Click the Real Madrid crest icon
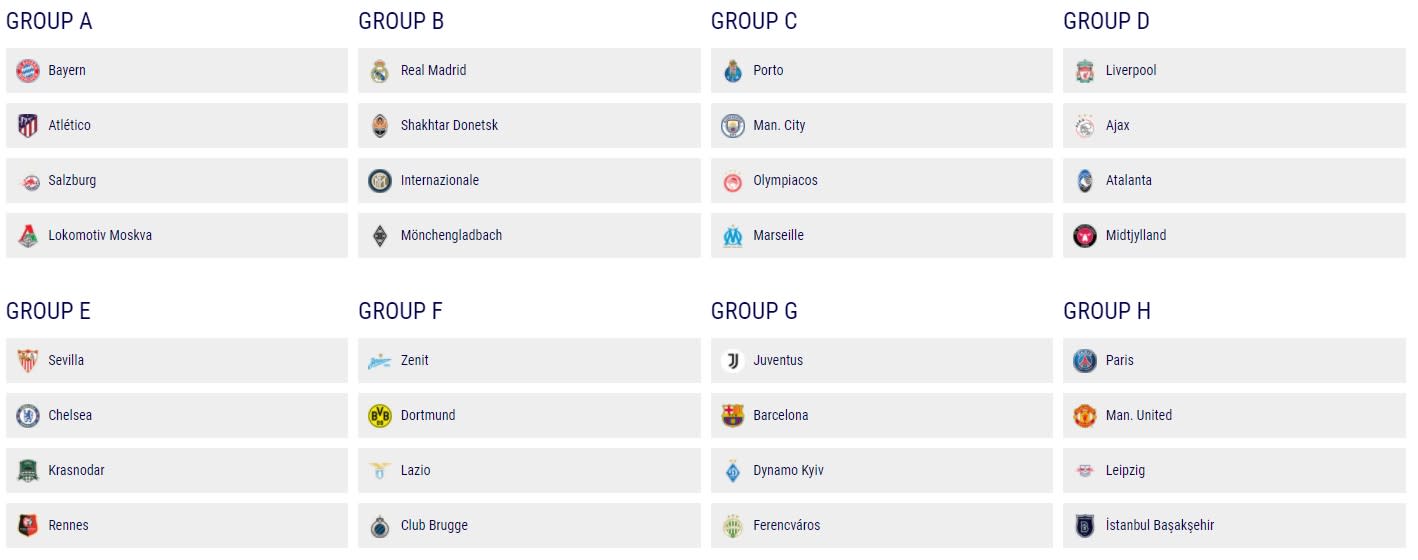This screenshot has width=1418, height=560. [x=380, y=71]
